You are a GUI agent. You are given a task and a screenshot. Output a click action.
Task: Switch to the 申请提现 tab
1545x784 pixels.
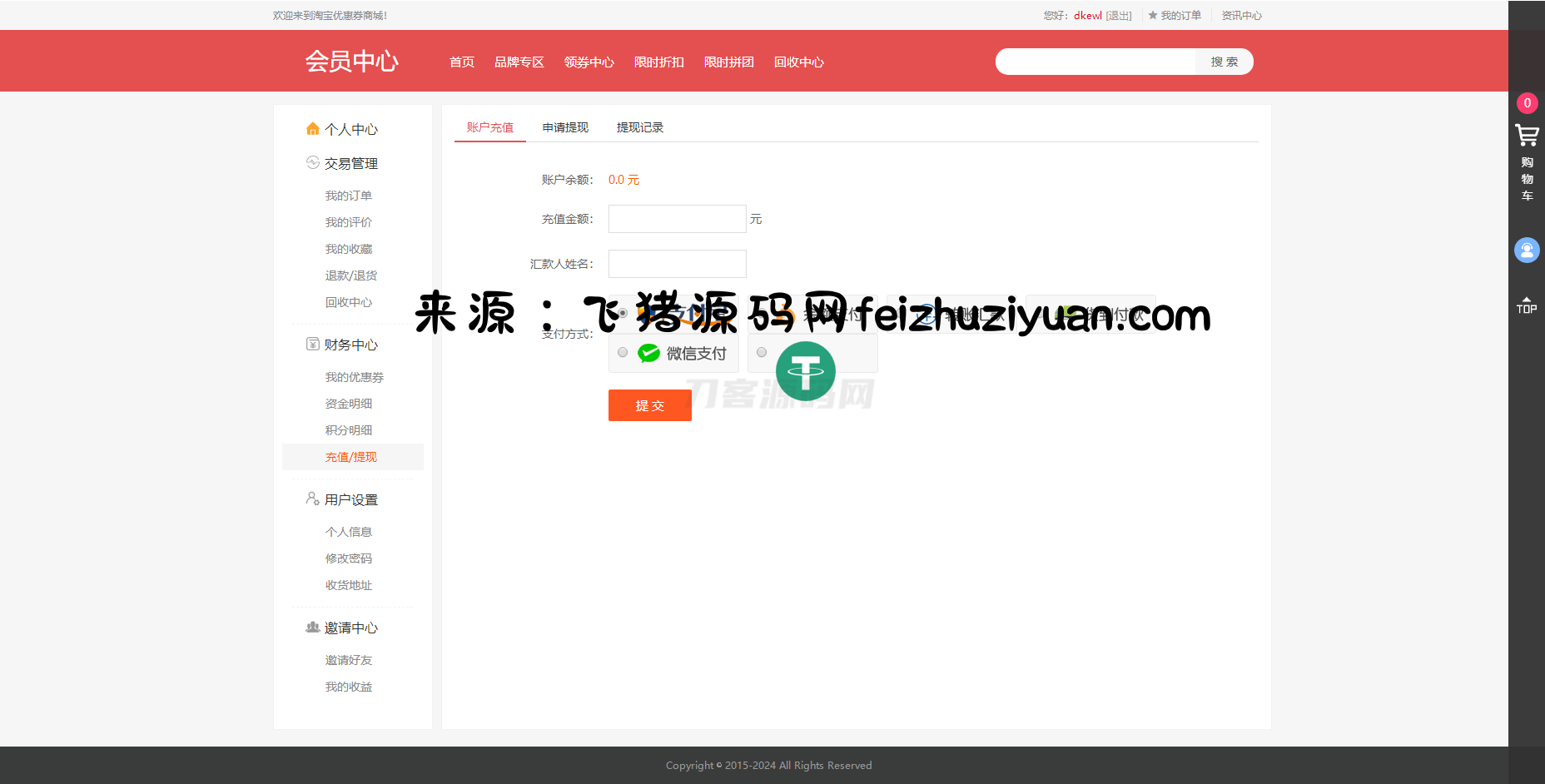tap(565, 127)
